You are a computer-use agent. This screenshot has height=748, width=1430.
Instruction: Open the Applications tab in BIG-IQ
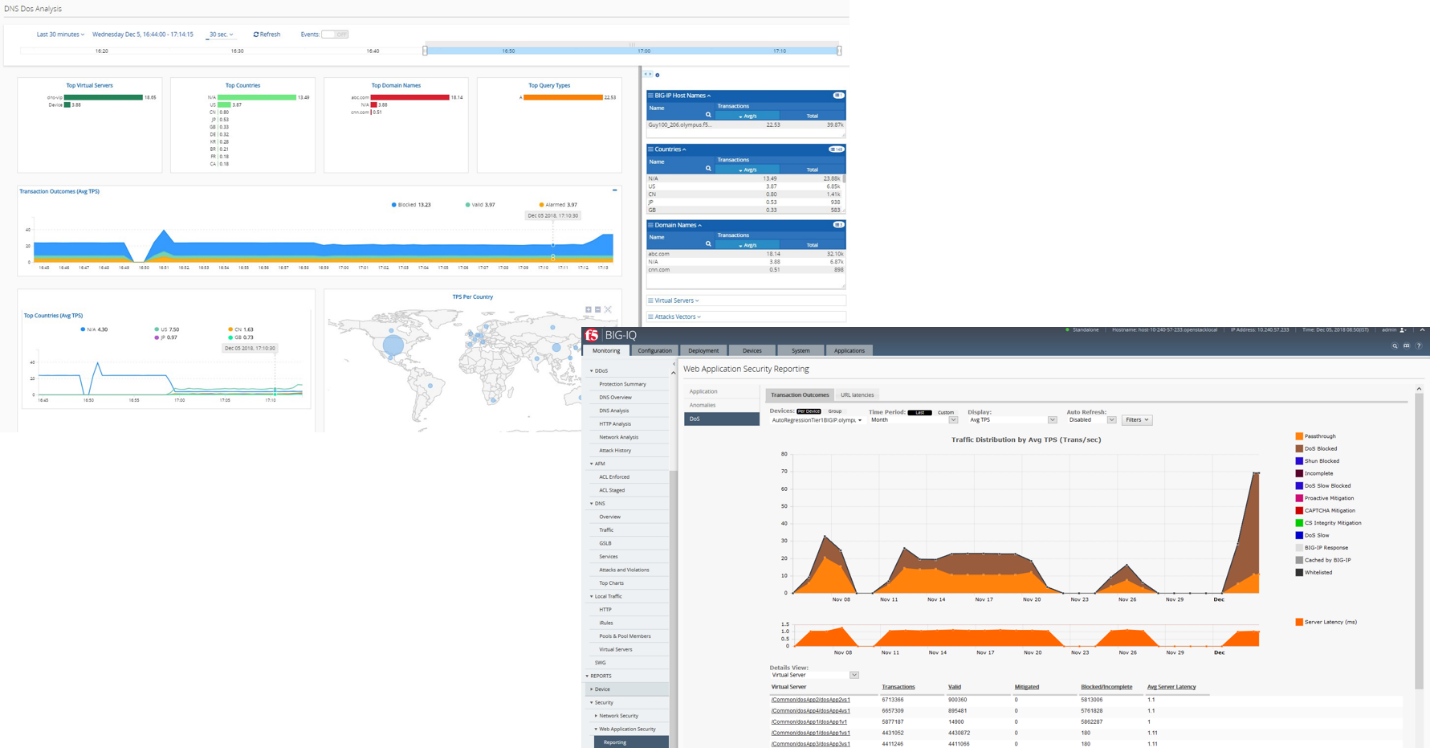(x=850, y=350)
